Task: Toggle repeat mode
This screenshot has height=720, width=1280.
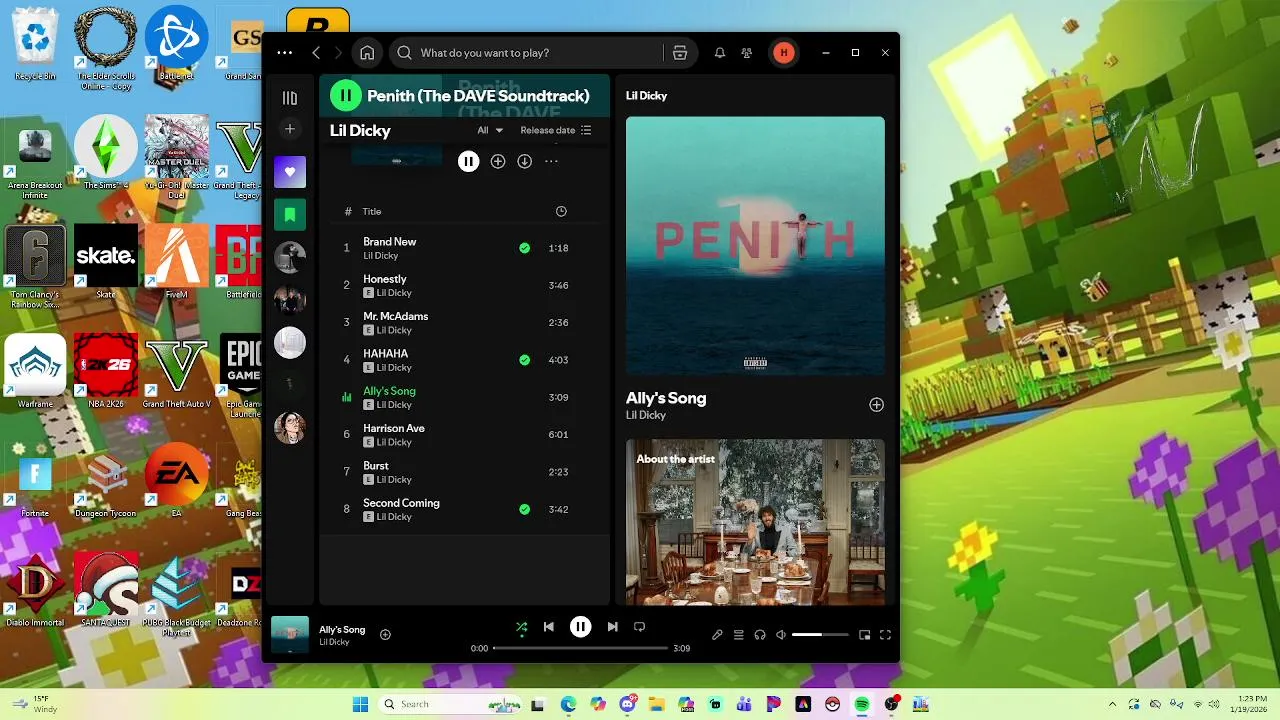Action: click(x=639, y=627)
